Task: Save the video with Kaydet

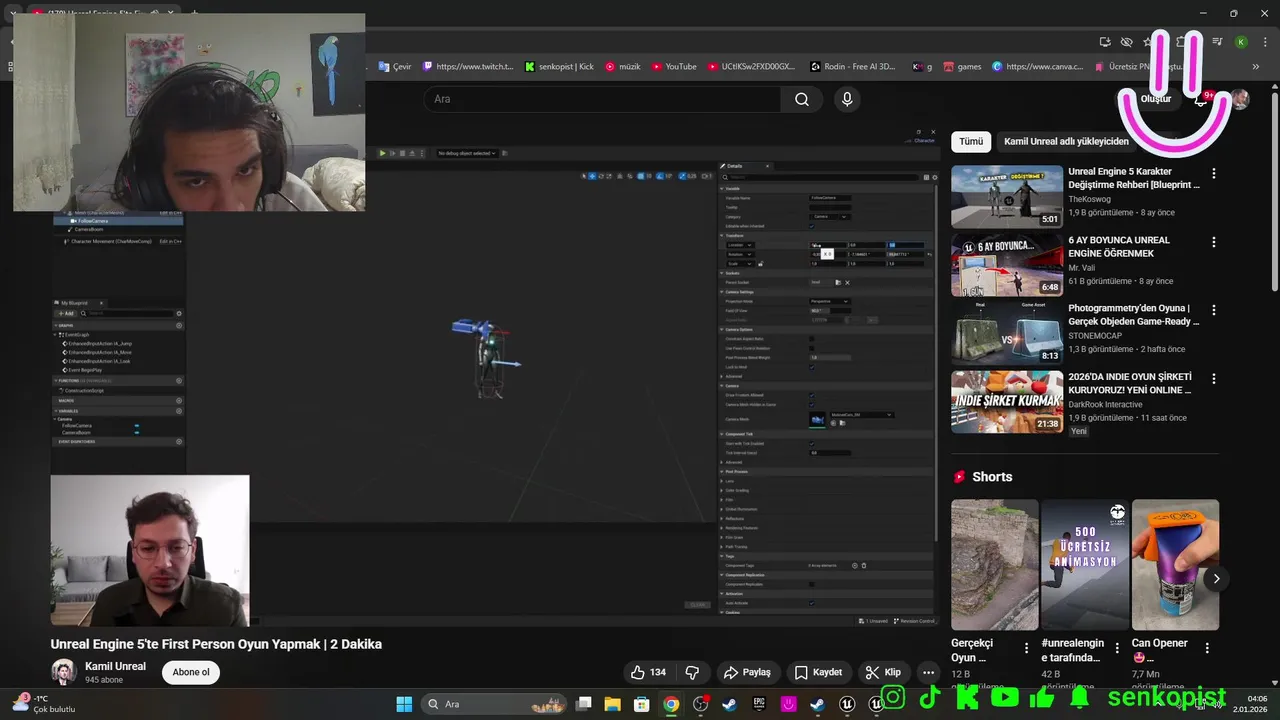Action: pos(818,672)
